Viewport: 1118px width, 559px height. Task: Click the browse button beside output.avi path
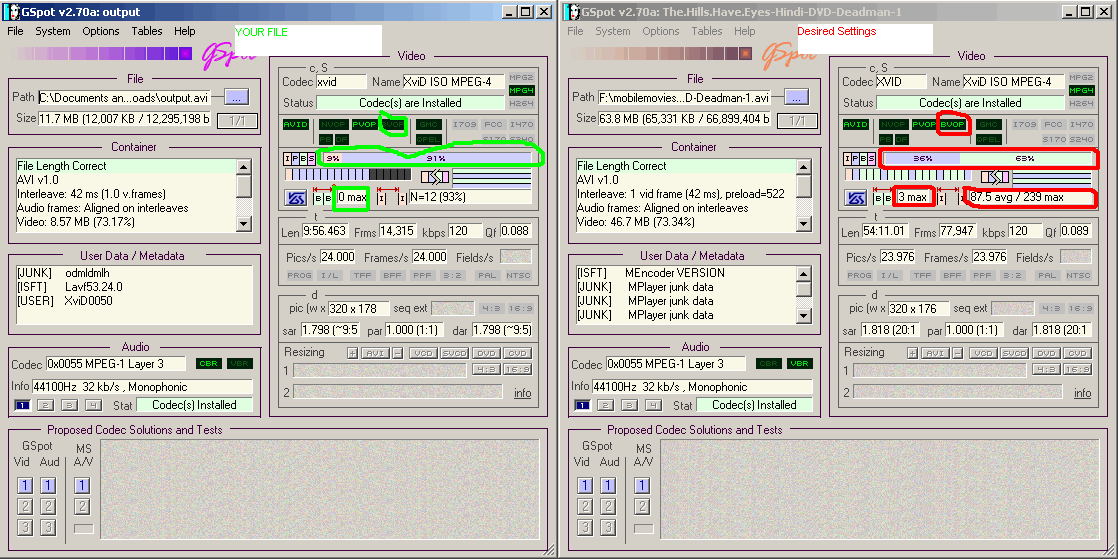(237, 97)
